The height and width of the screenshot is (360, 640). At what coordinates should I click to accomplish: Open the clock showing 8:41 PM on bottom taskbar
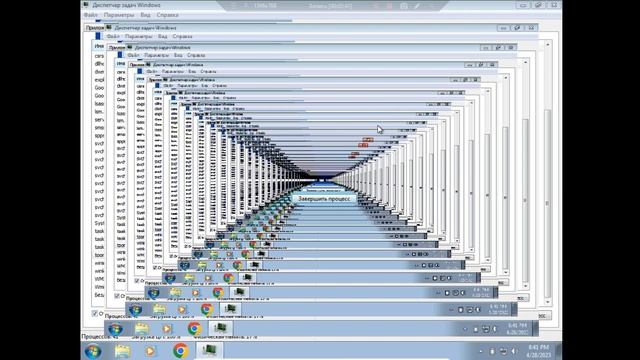[539, 351]
